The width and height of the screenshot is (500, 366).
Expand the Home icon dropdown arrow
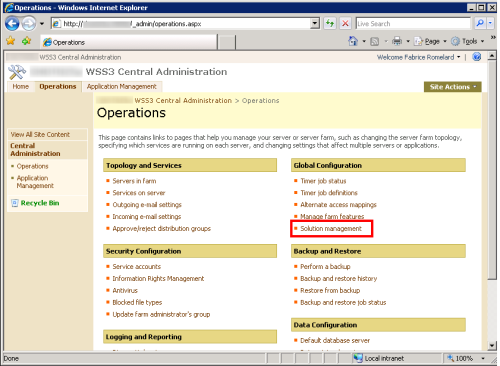(x=364, y=41)
